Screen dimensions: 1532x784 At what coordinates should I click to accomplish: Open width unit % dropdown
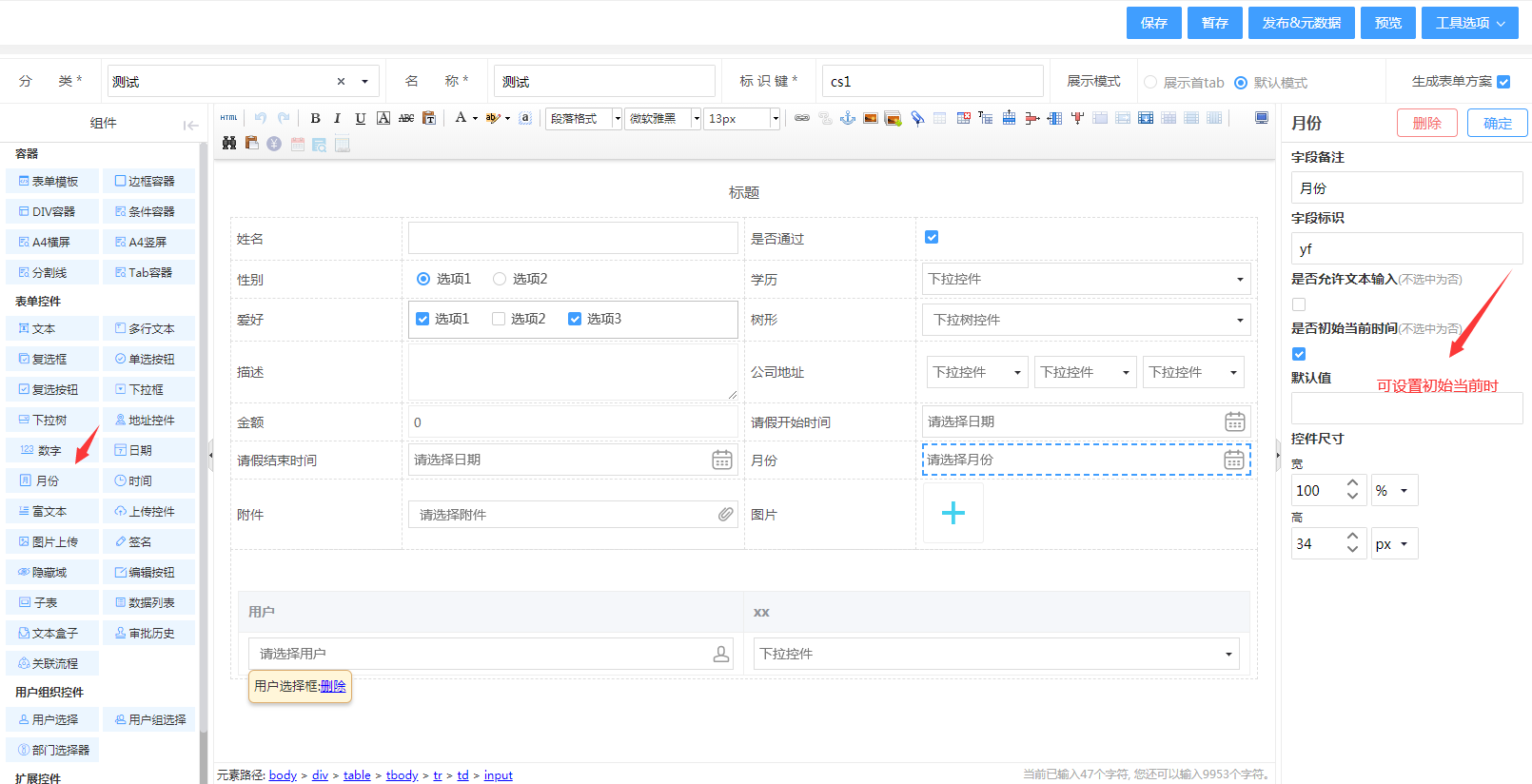point(1394,490)
